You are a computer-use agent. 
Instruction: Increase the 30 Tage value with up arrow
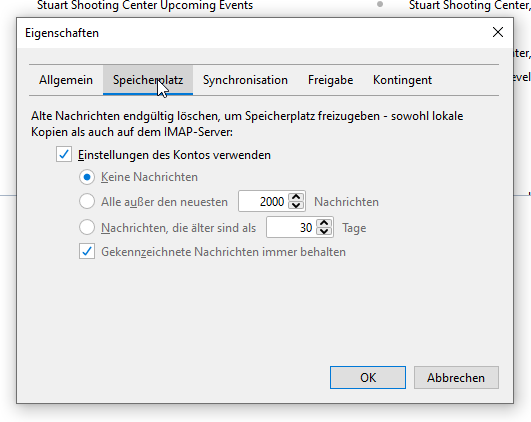tap(324, 223)
